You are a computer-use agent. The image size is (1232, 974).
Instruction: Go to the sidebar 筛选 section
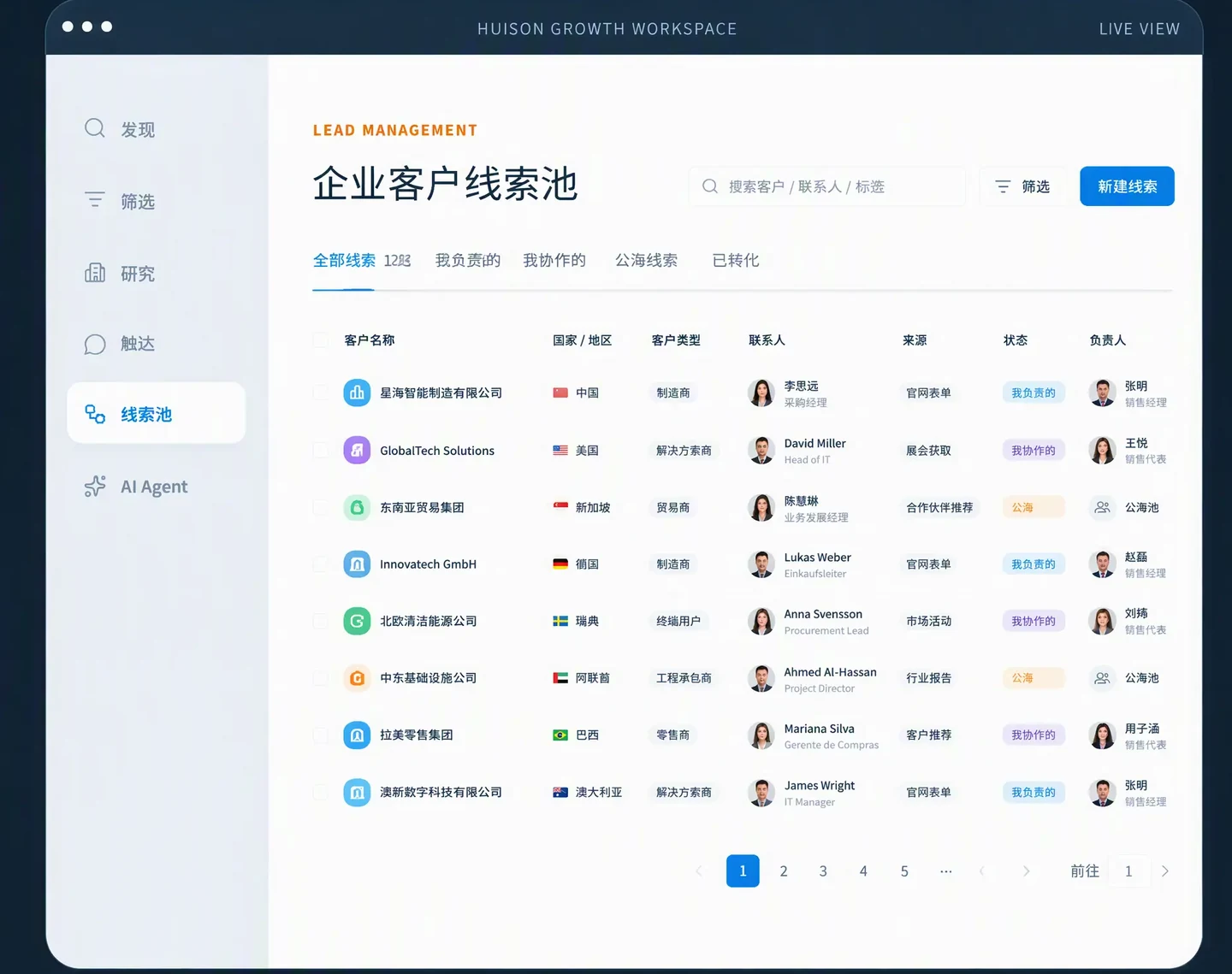(120, 201)
